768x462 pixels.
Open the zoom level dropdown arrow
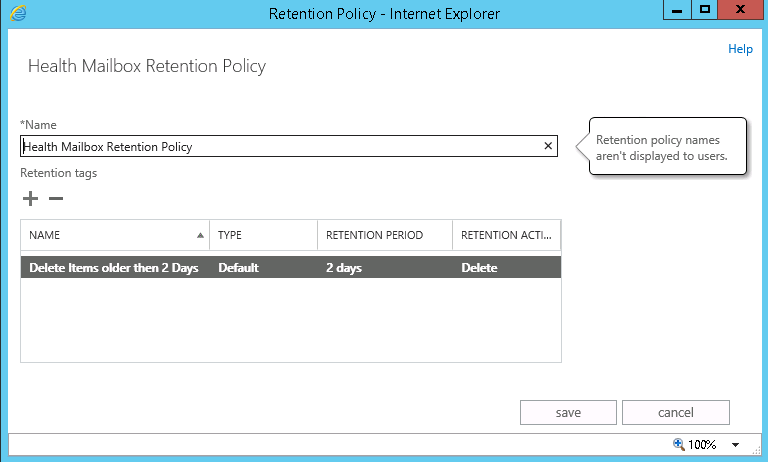point(735,445)
